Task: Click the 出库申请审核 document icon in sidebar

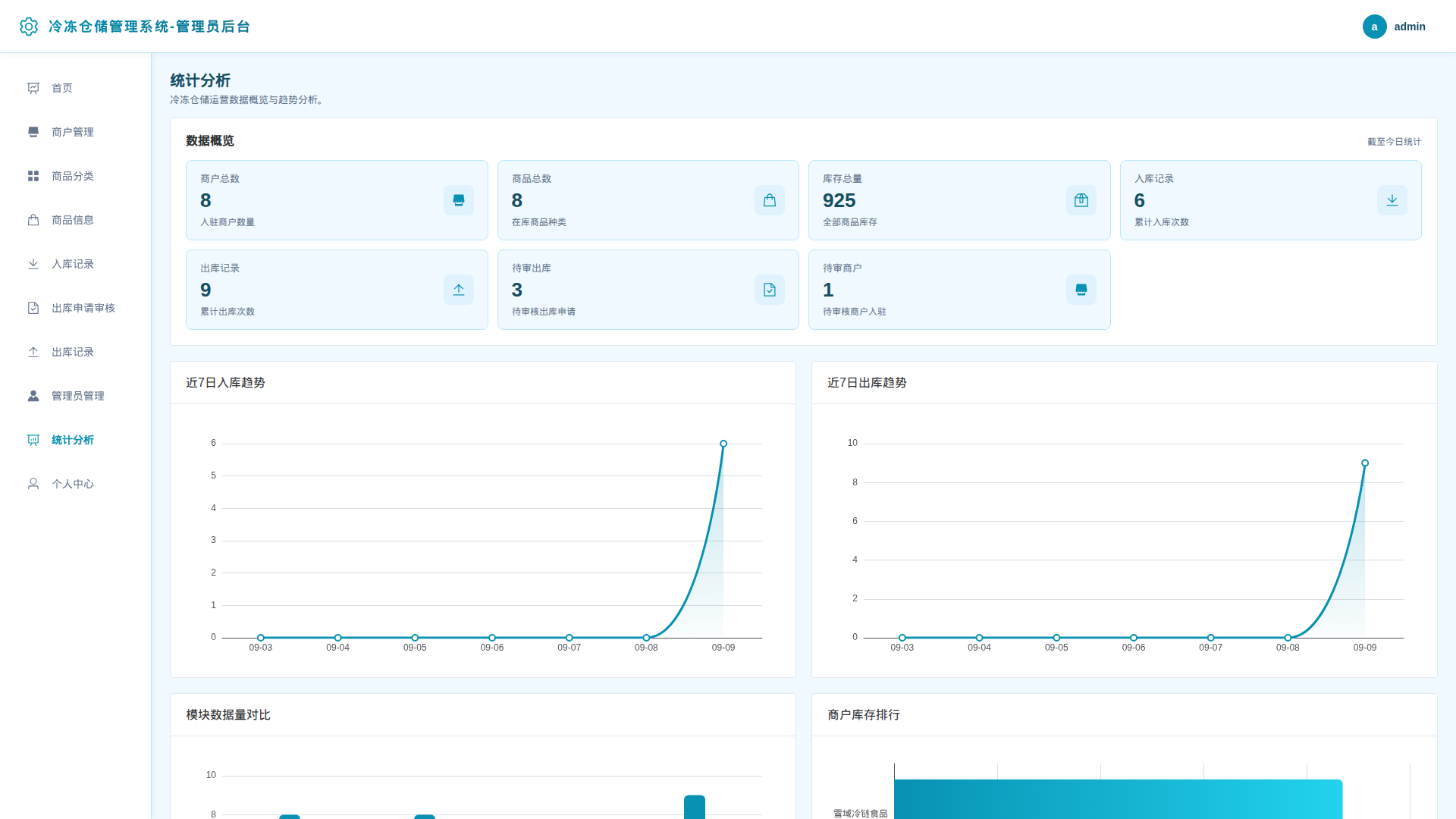Action: click(33, 308)
